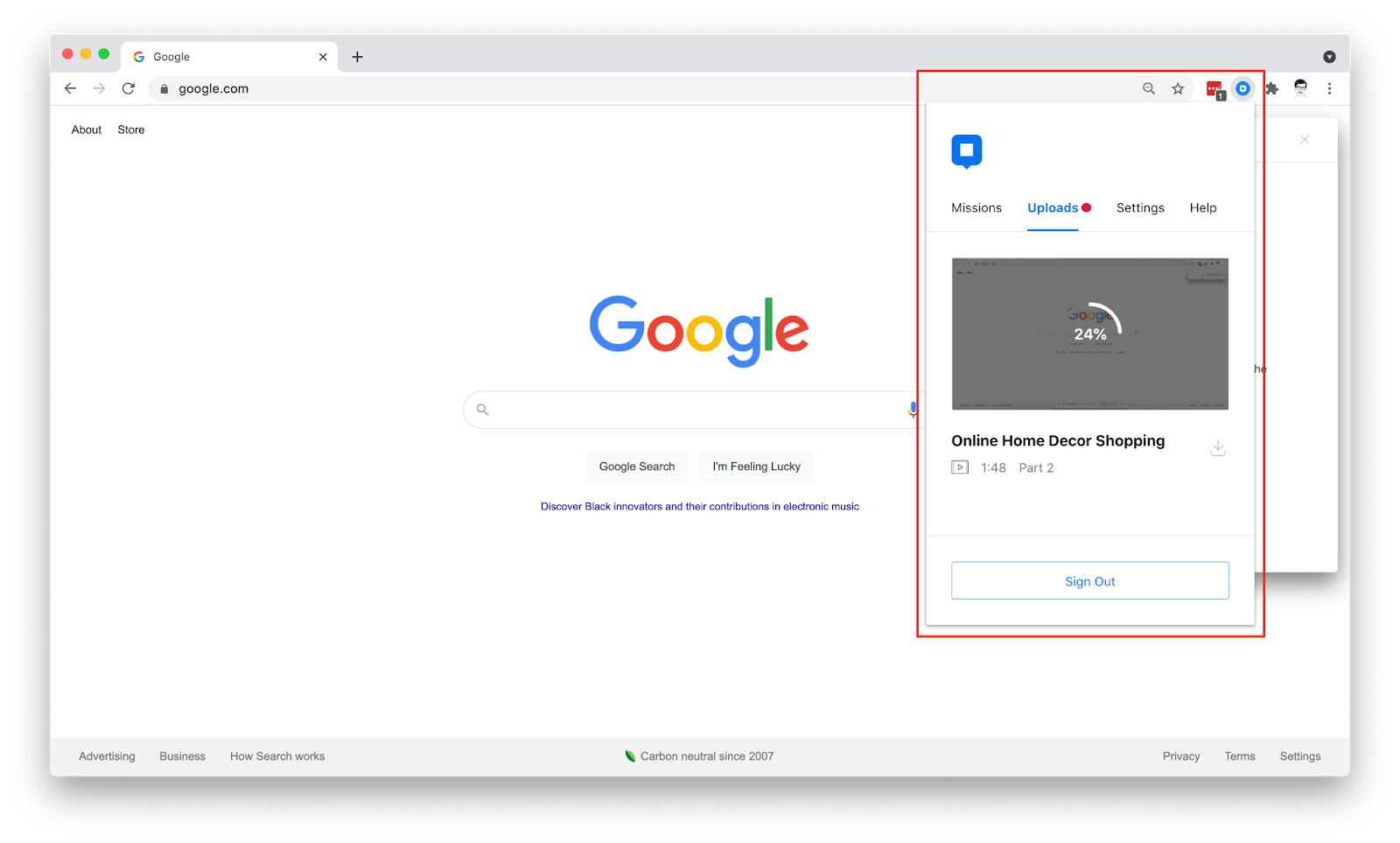Bookmark this page with the star icon

tap(1178, 88)
